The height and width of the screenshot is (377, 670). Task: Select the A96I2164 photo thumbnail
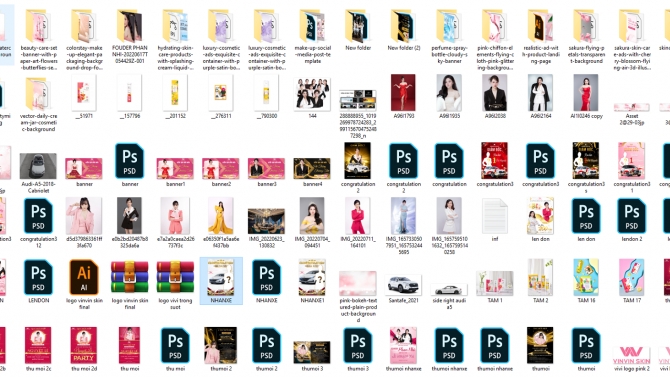541,93
